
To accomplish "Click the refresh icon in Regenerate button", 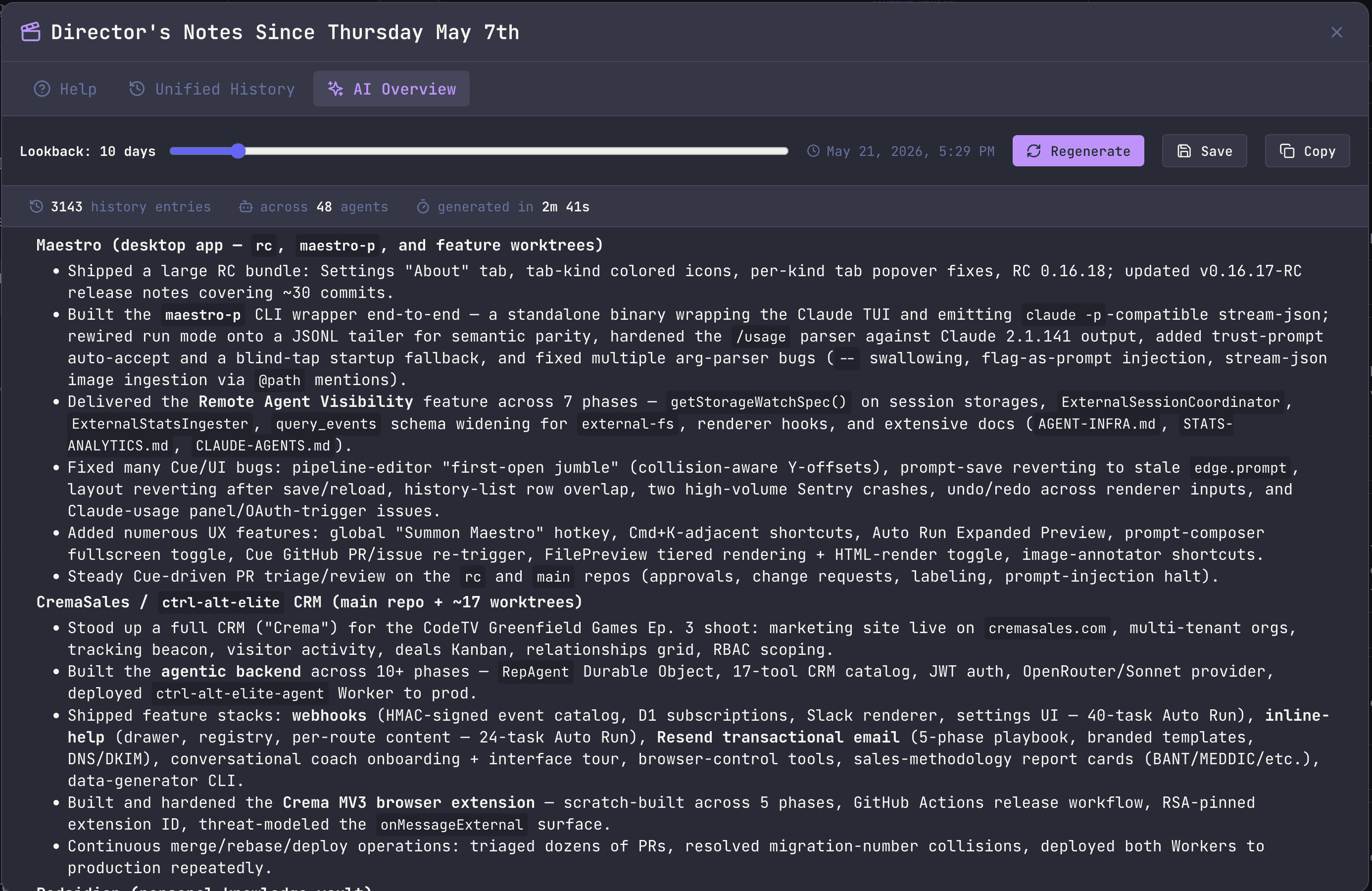I will click(1033, 151).
